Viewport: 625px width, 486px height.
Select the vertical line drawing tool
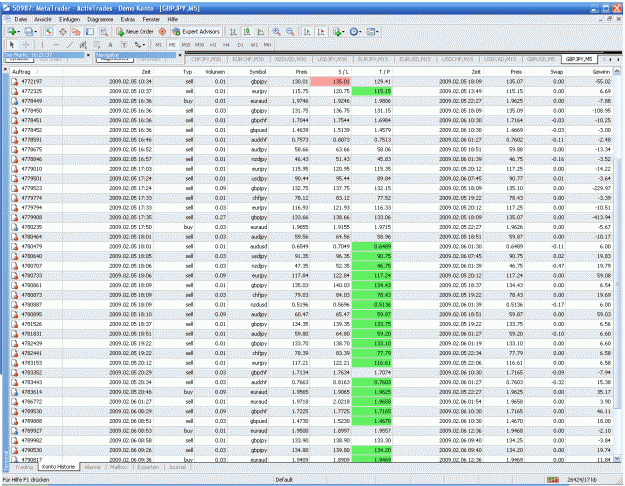[x=42, y=45]
